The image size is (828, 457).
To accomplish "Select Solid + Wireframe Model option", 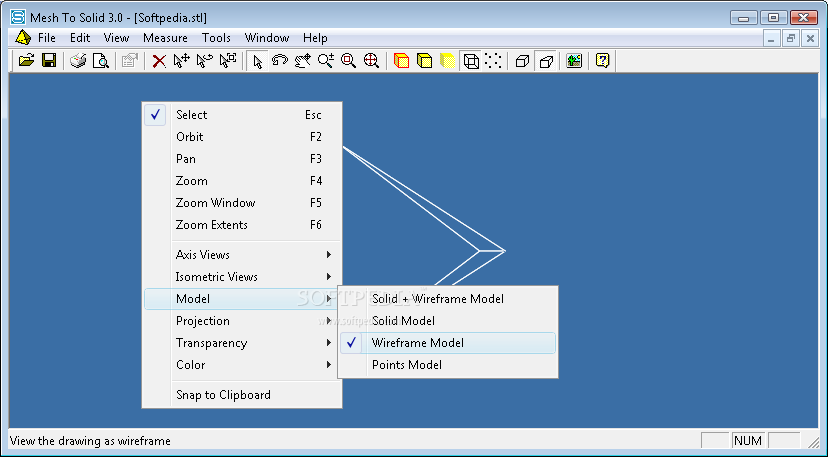I will pyautogui.click(x=448, y=299).
